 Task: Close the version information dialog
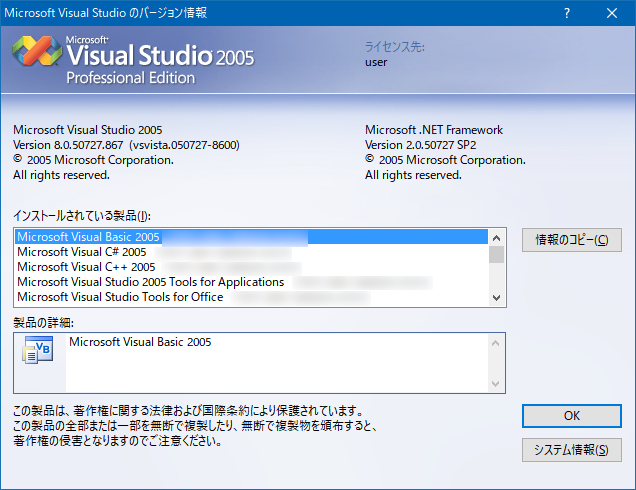pyautogui.click(x=612, y=13)
